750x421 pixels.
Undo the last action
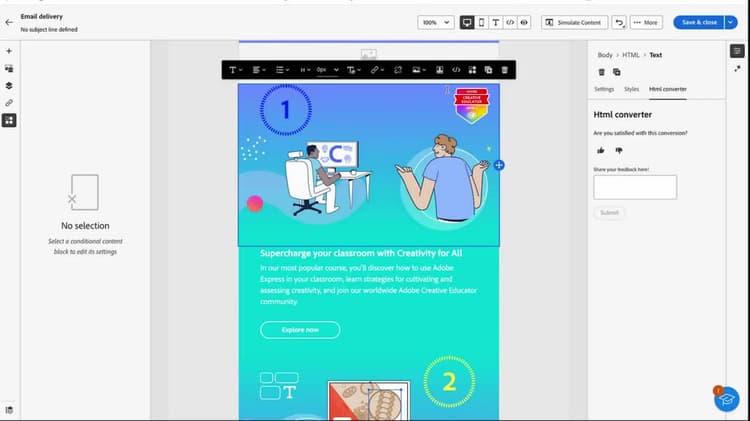619,22
